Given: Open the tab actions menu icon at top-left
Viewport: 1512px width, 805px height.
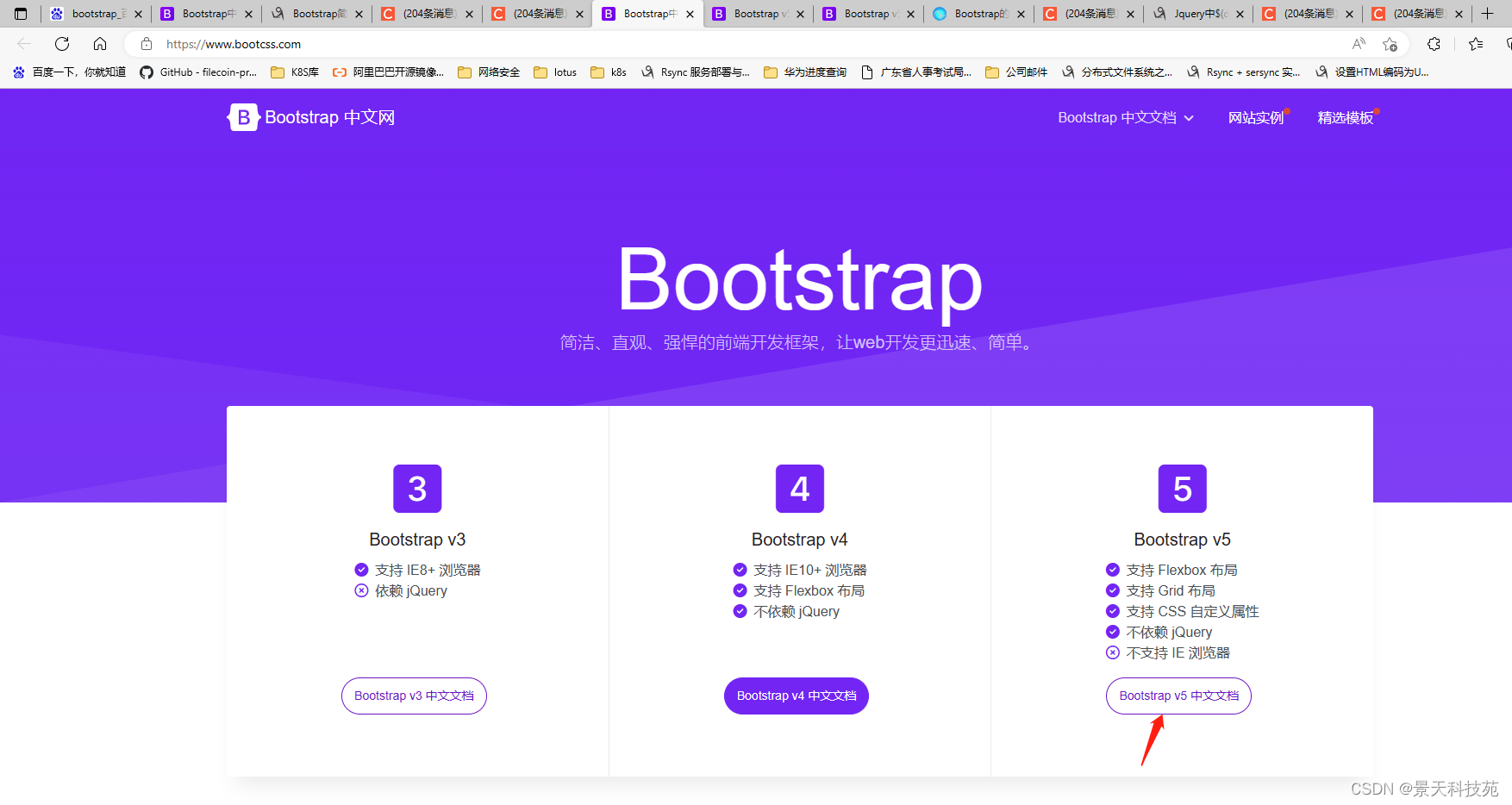Looking at the screenshot, I should click(x=19, y=14).
